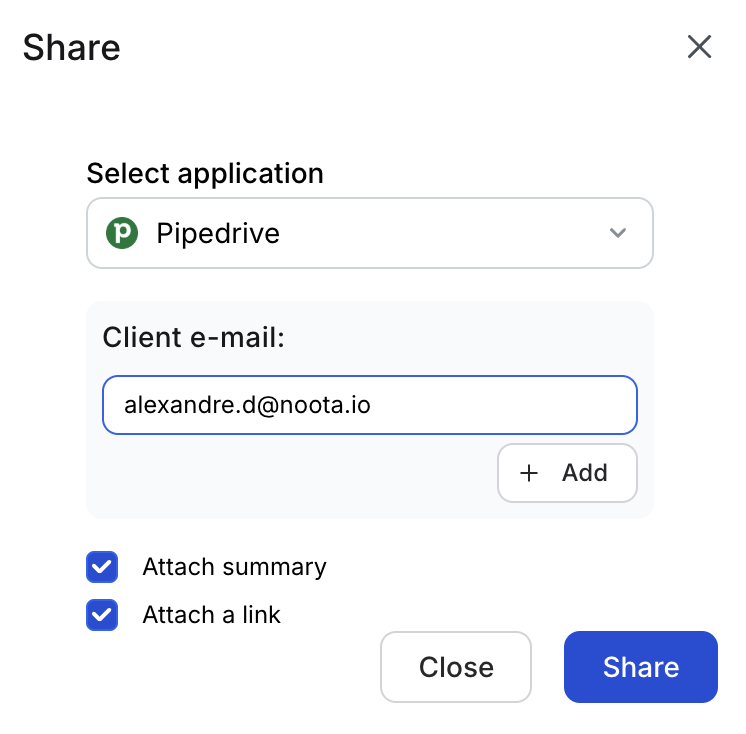Image resolution: width=746 pixels, height=734 pixels.
Task: Click the plus icon in the Add button
Action: [529, 473]
